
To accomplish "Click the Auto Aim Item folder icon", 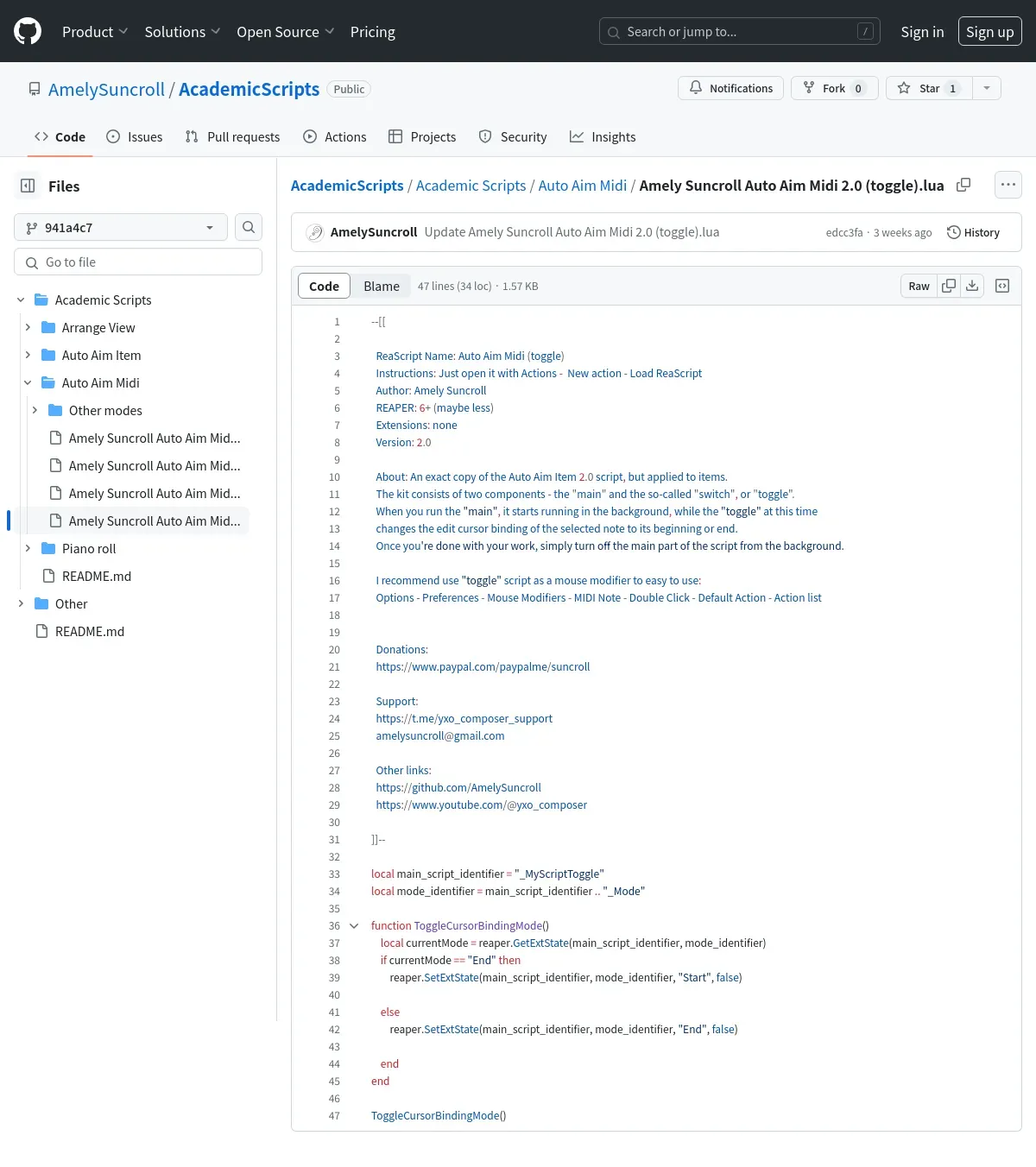I will pos(48,355).
